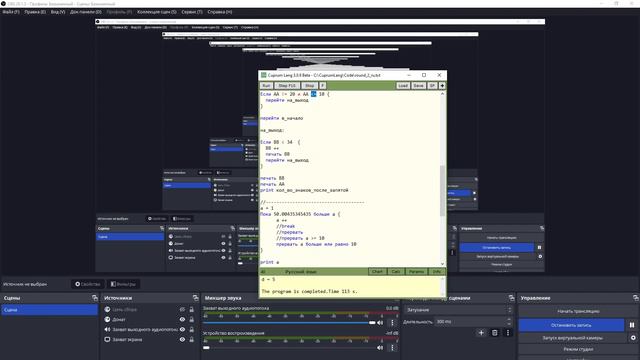Image resolution: width=640 pixels, height=360 pixels.
Task: Click the monitor icon of the Захват экрана source
Action: 107,339
